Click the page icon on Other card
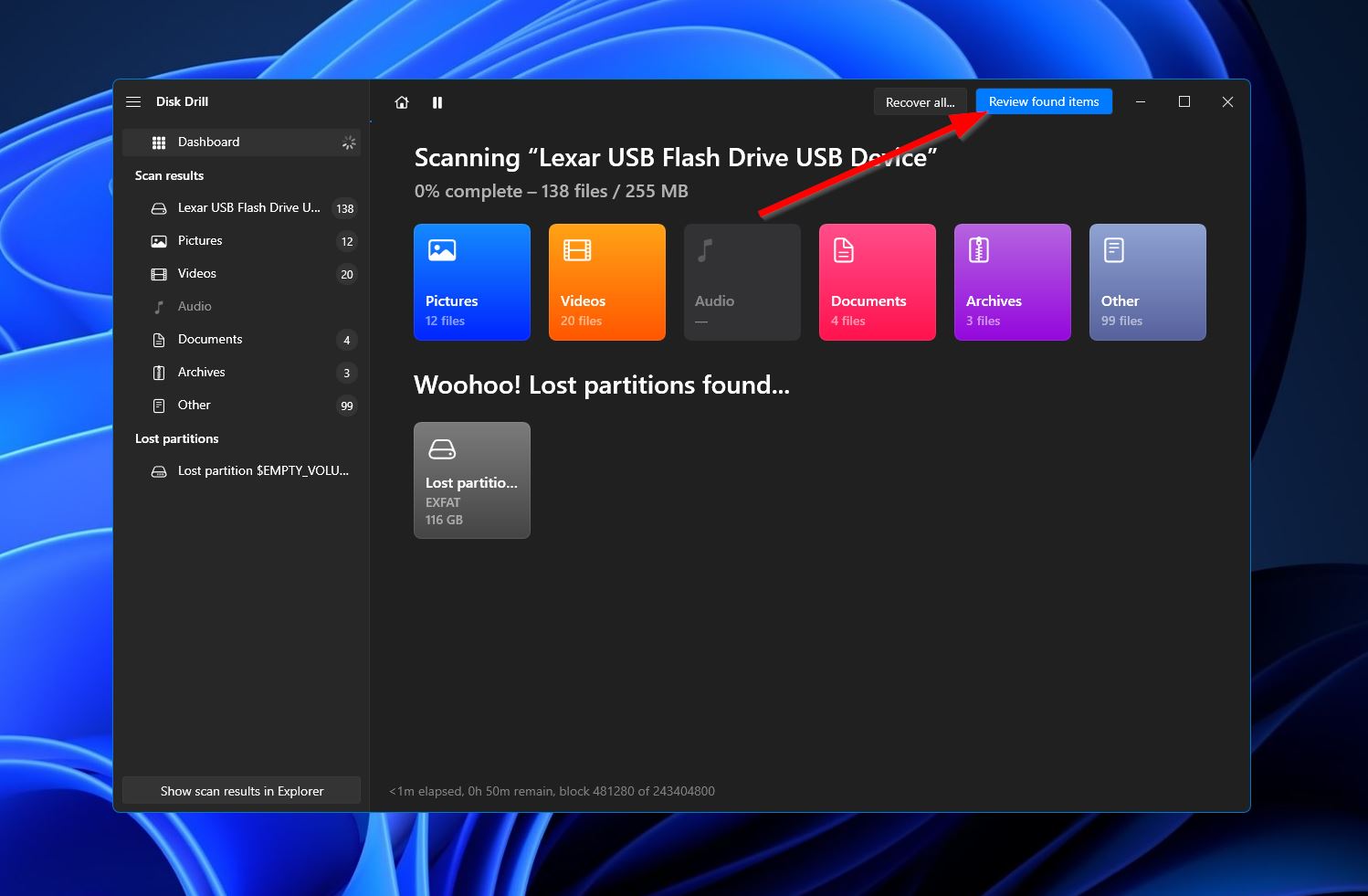 pyautogui.click(x=1114, y=250)
